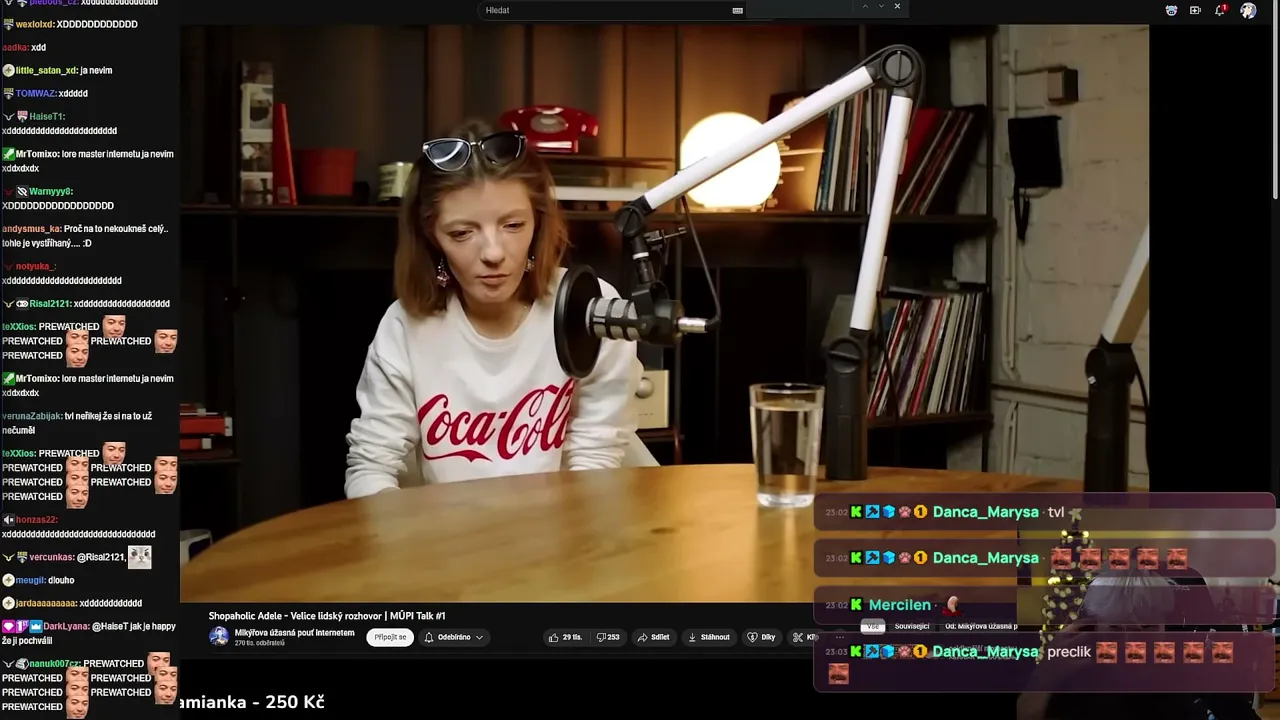Click the badge icon before little_satan_xd

point(8,70)
